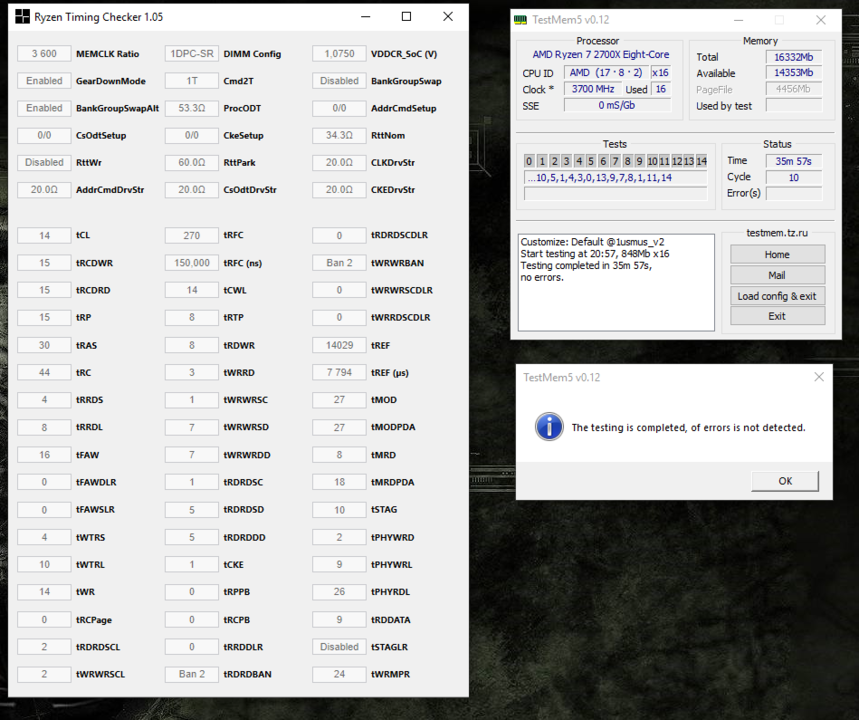Click the Exit button in TestMem5
The height and width of the screenshot is (720, 859).
(x=777, y=316)
